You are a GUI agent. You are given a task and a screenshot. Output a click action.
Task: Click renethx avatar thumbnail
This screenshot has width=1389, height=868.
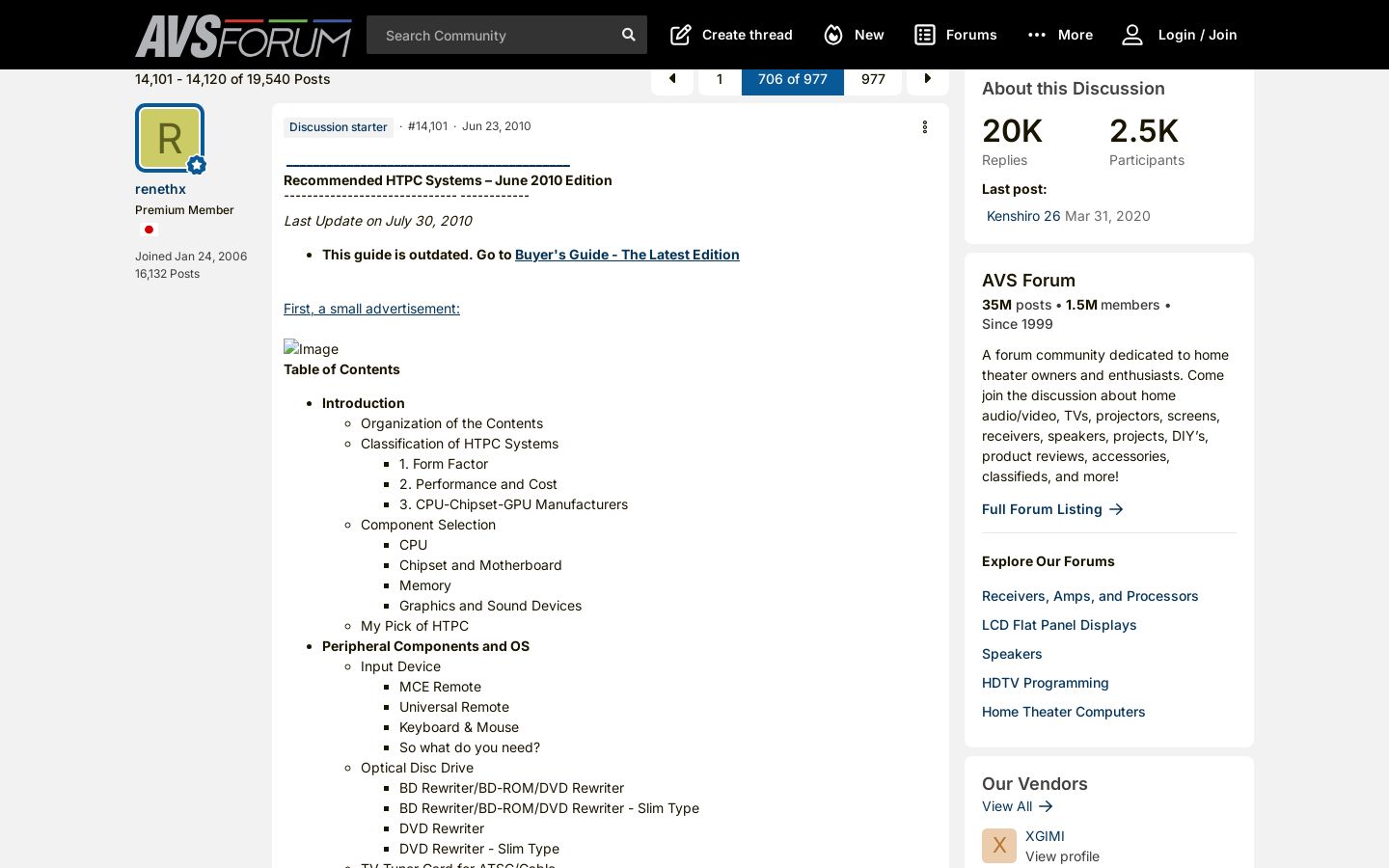170,138
